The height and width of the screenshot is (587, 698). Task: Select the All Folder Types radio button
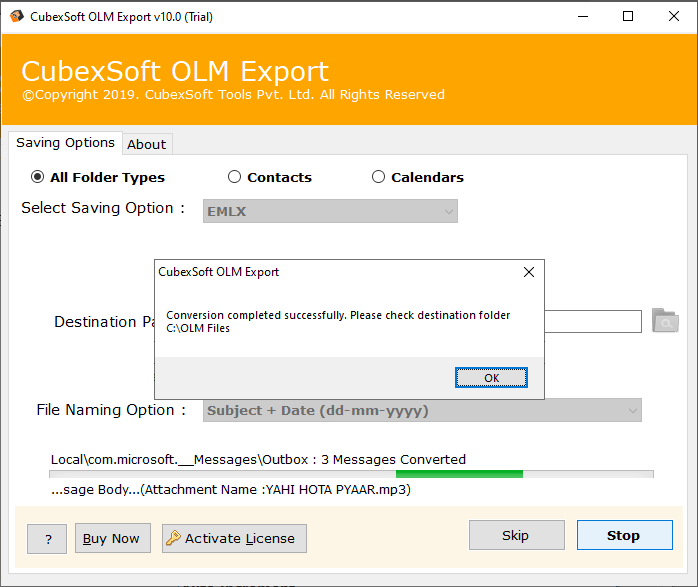coord(37,177)
